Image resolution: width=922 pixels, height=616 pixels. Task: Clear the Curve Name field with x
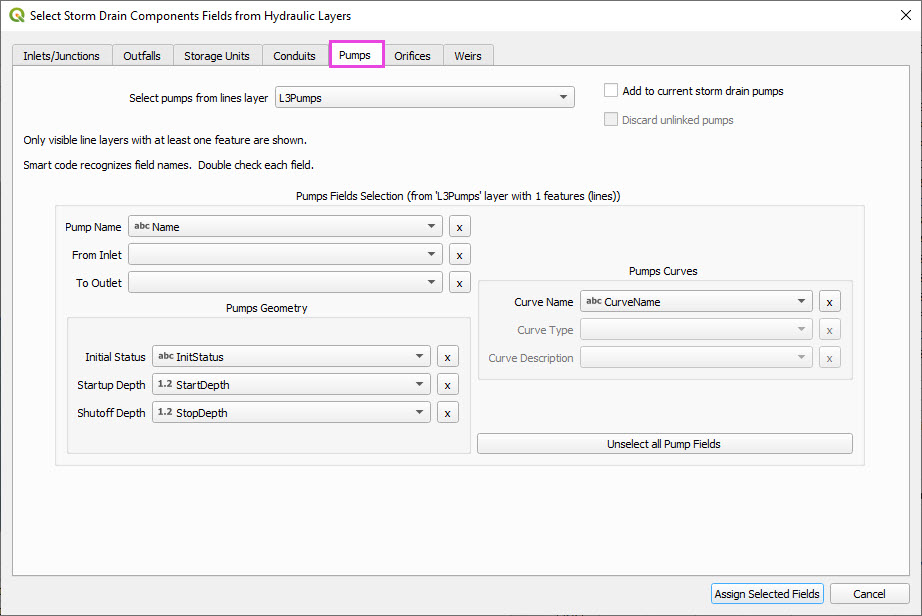[x=829, y=302]
